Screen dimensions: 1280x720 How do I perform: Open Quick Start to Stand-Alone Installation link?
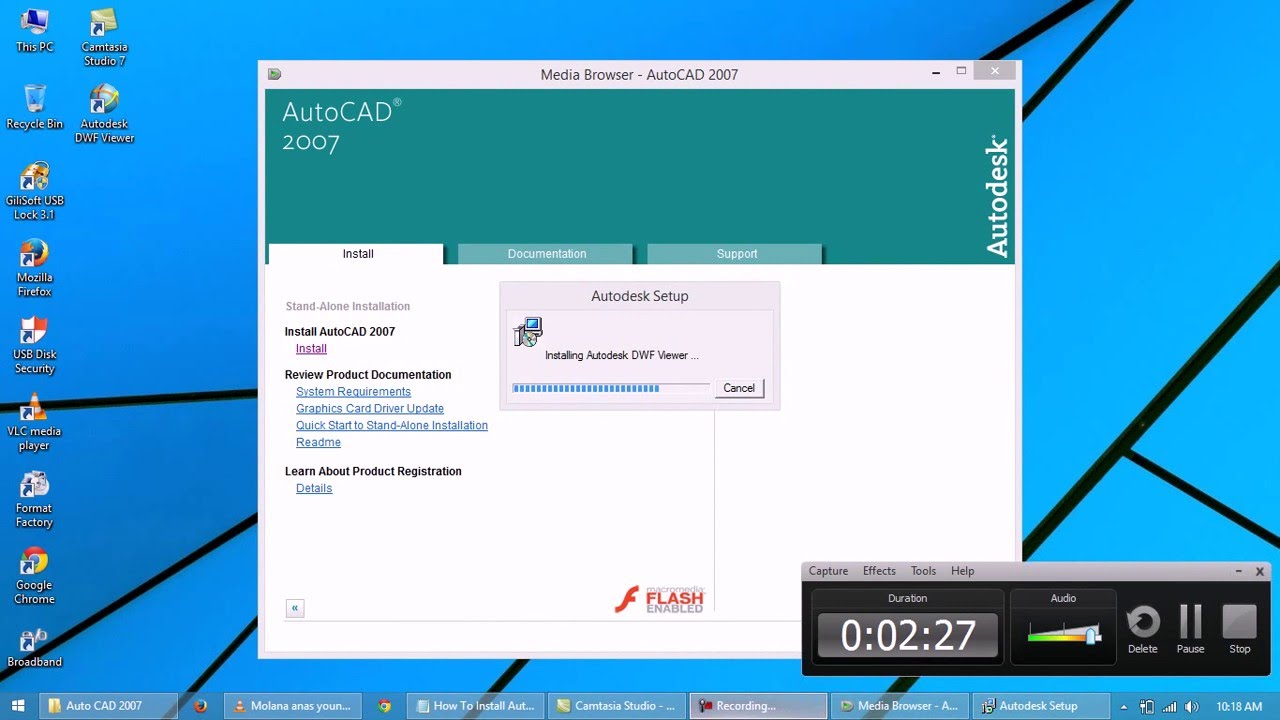pyautogui.click(x=392, y=426)
